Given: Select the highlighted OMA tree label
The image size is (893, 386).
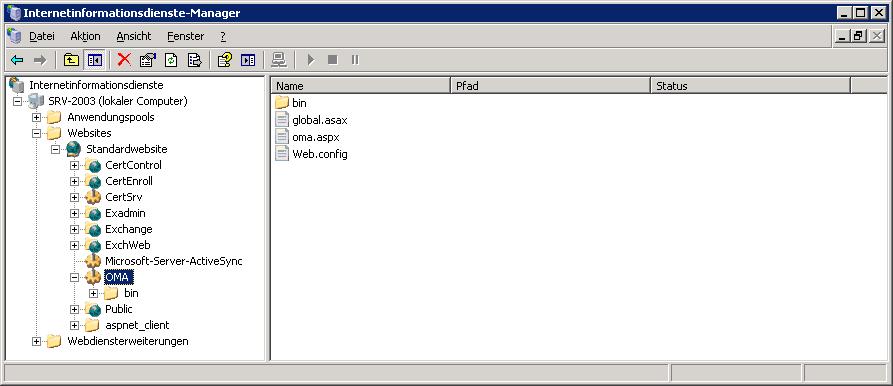Looking at the screenshot, I should 118,277.
